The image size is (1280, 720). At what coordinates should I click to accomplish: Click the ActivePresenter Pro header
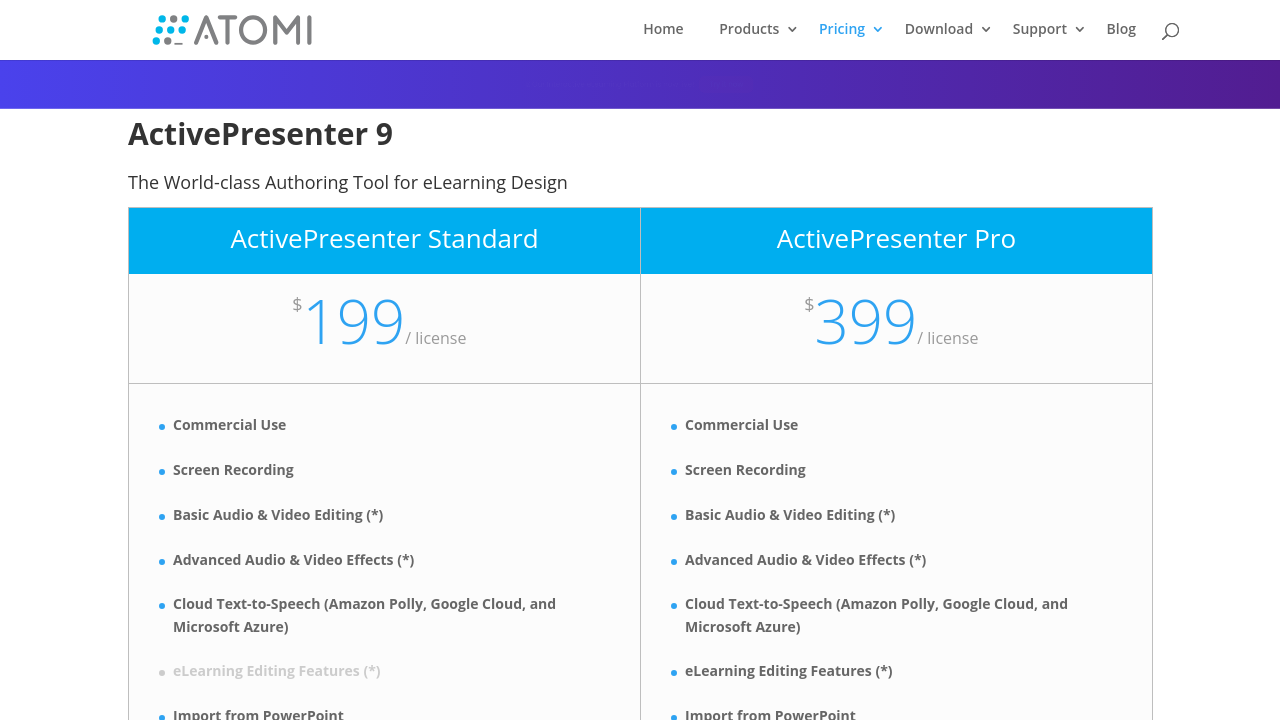[x=896, y=239]
